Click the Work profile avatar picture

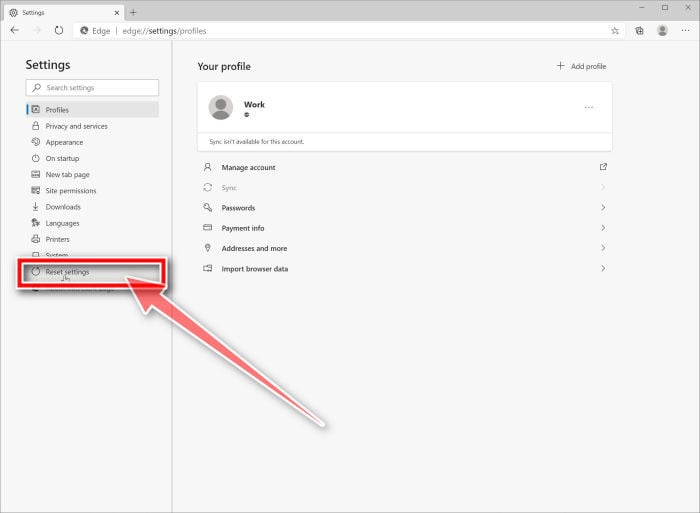click(221, 108)
